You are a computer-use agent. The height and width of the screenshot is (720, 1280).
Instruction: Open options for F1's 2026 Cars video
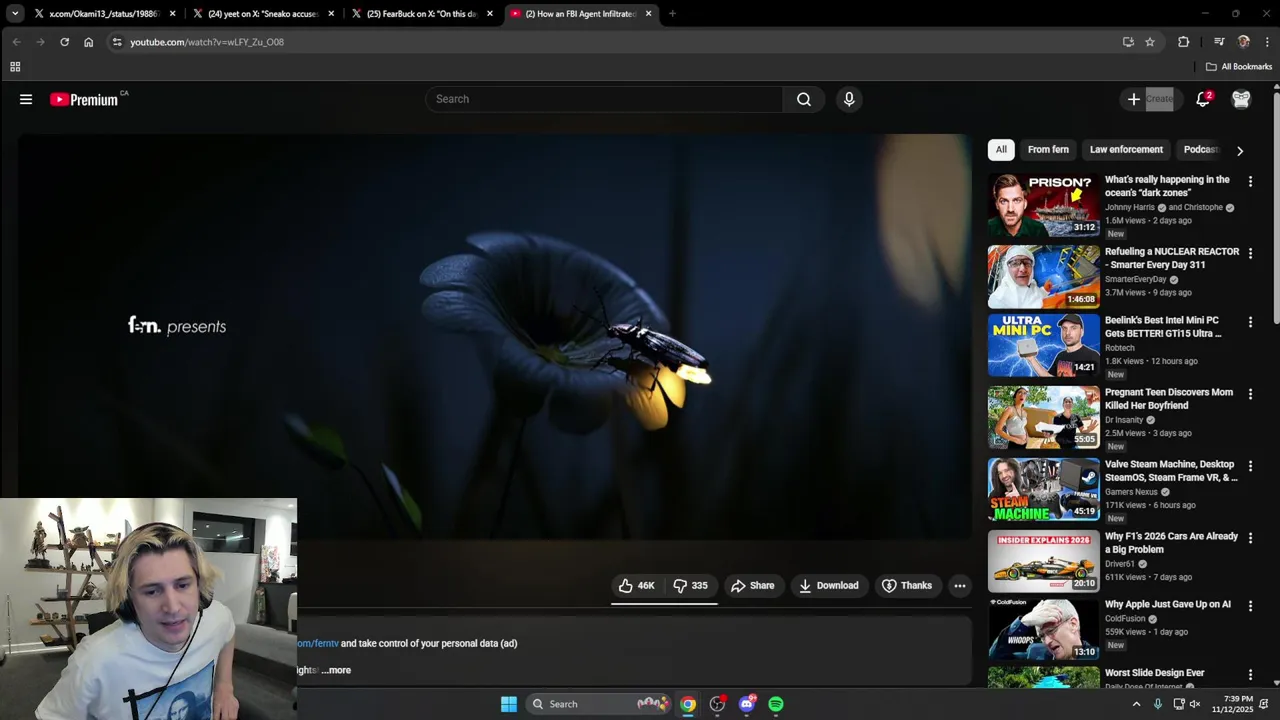[x=1250, y=538]
